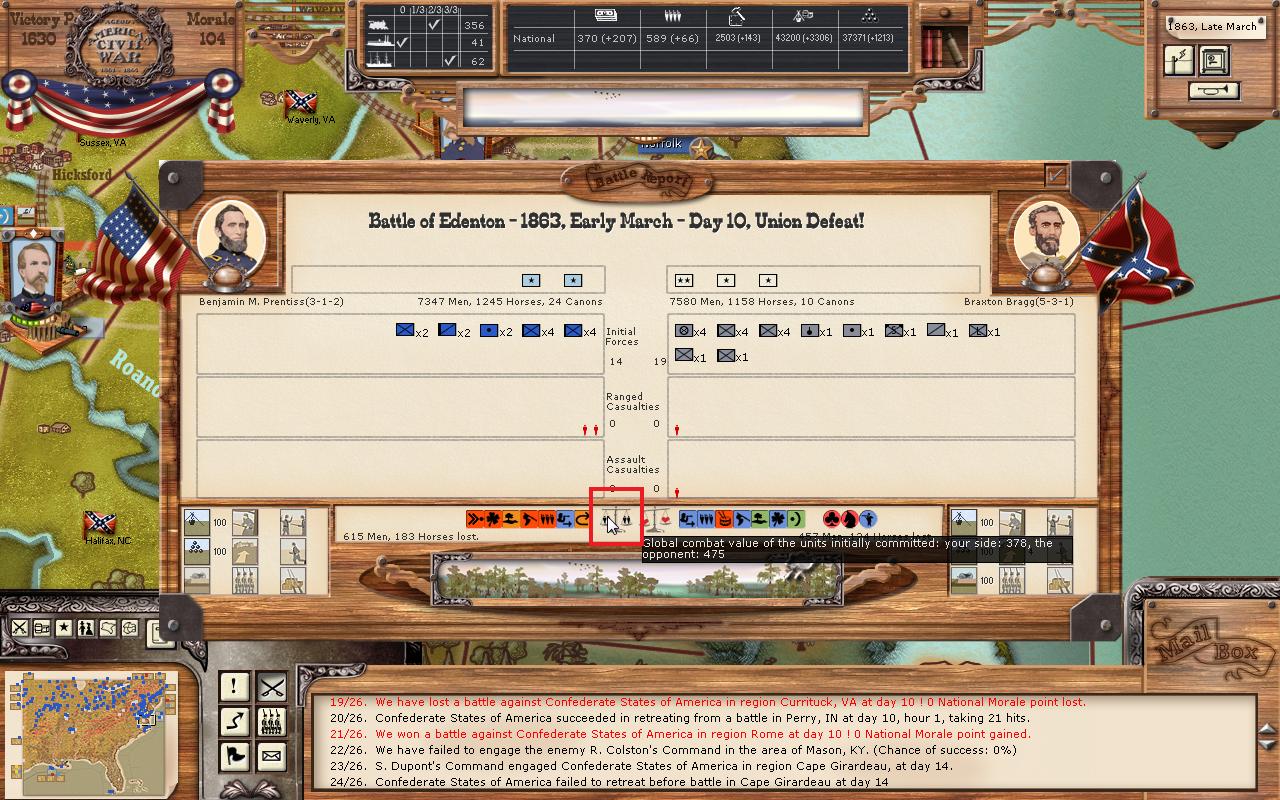Viewport: 1280px width, 800px height.
Task: Click the crossed sabers message filter icon
Action: [x=271, y=686]
